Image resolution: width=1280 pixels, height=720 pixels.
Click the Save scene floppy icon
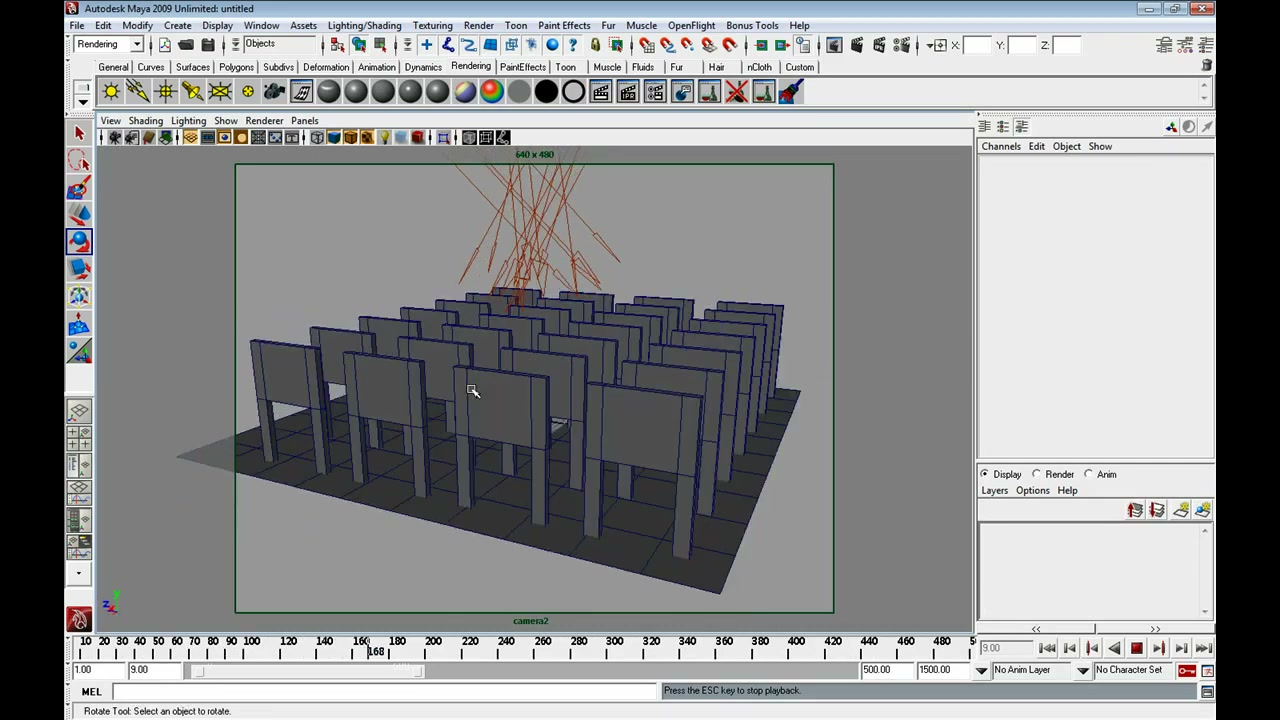208,45
